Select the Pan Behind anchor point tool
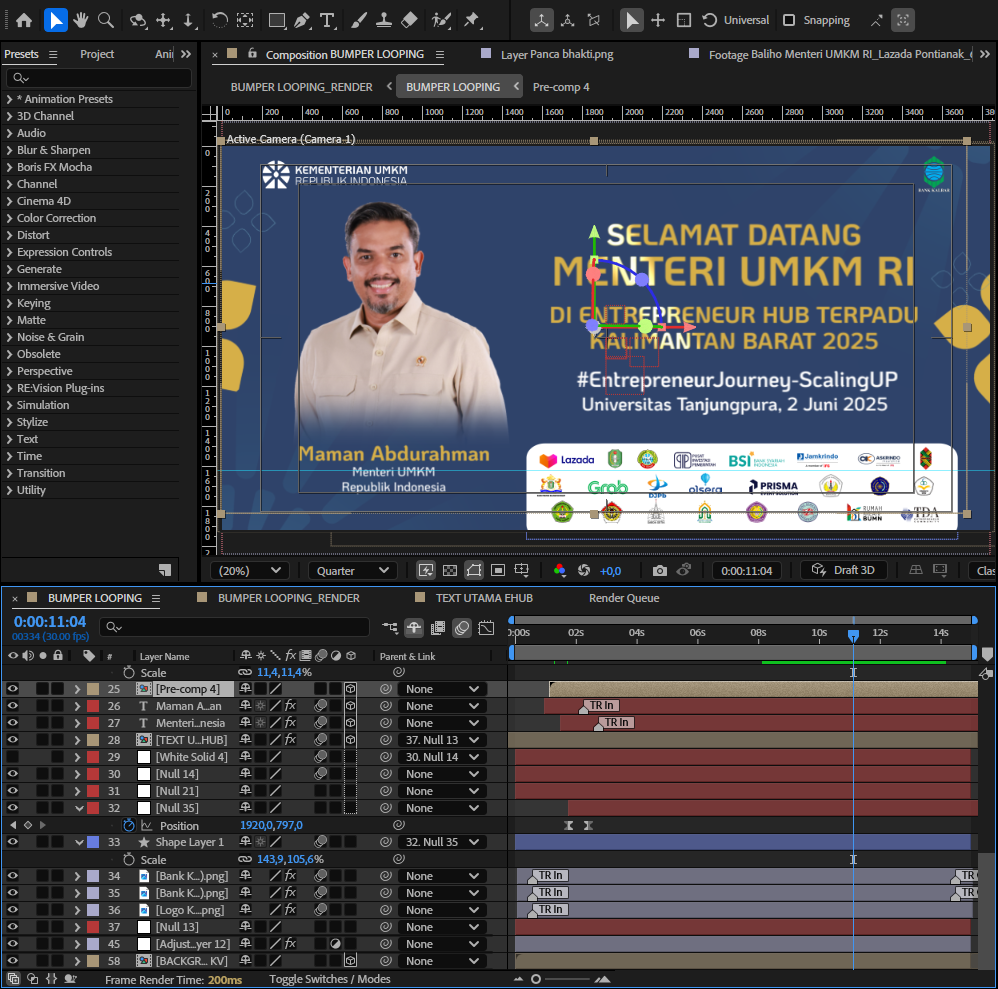Screen dimensions: 998x989 click(245, 20)
